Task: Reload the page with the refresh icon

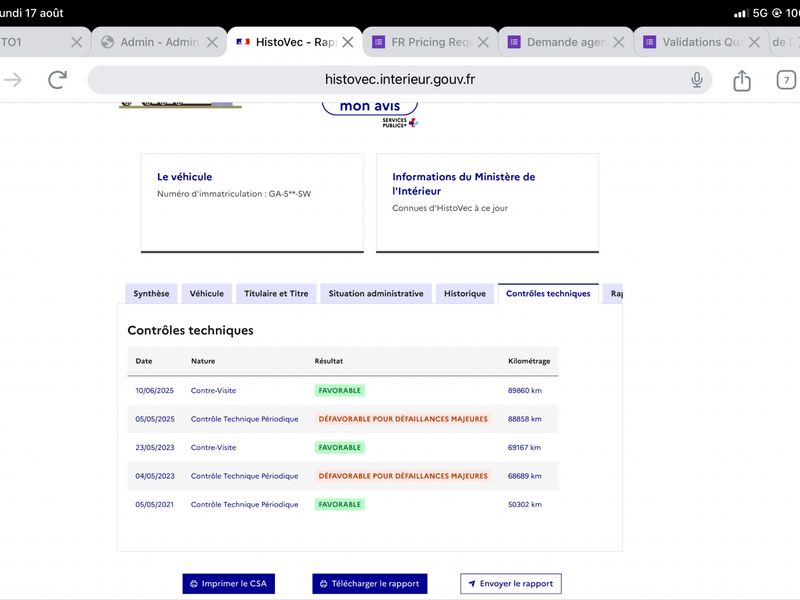Action: (57, 80)
